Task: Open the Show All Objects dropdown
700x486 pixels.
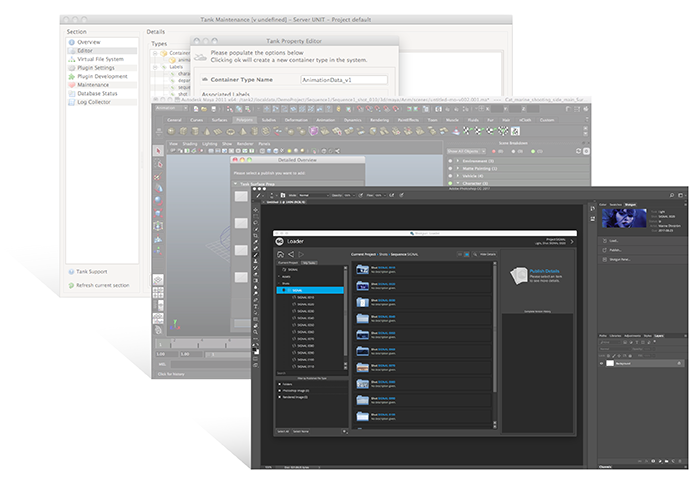Action: tap(467, 151)
